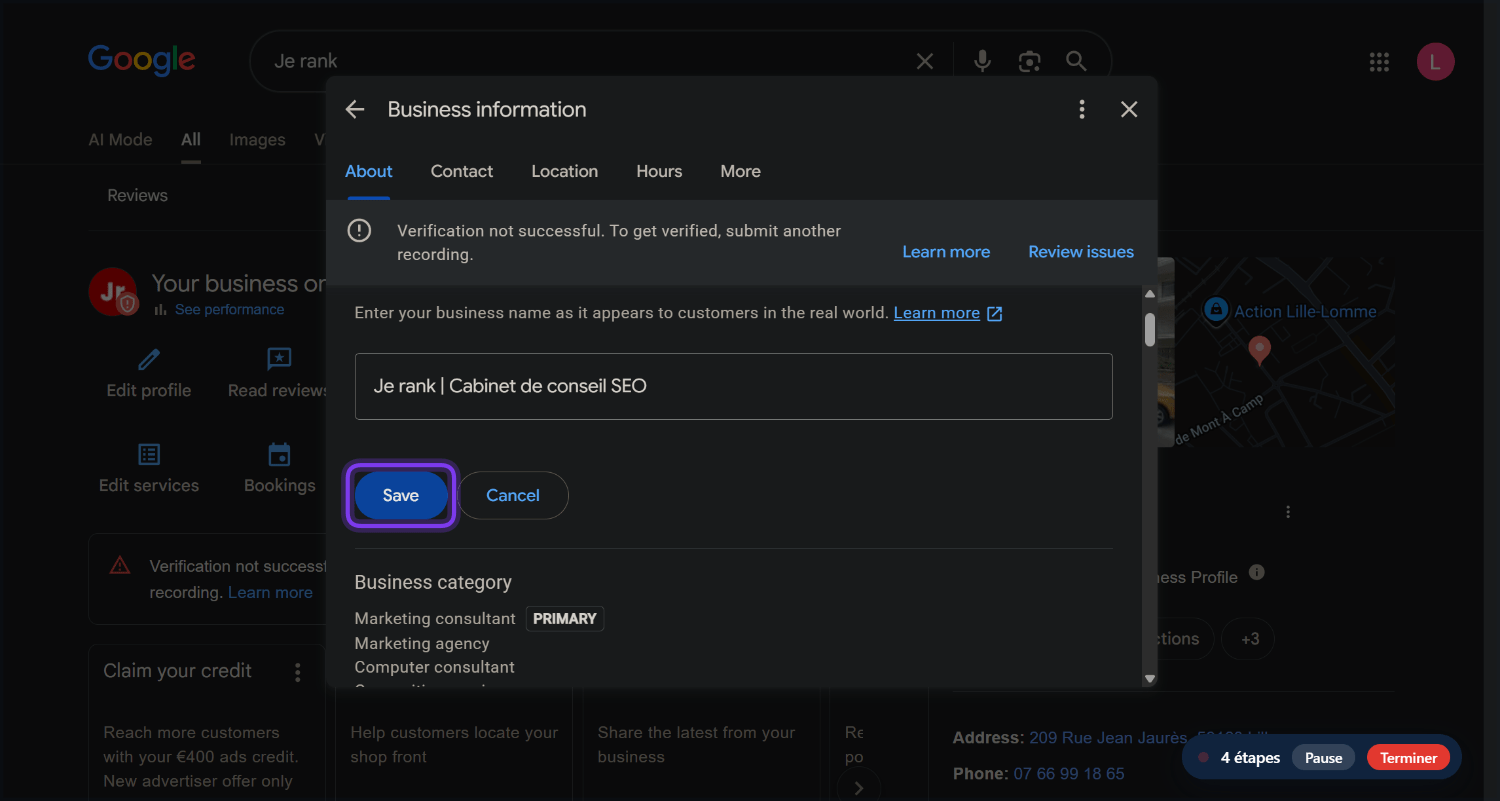1500x801 pixels.
Task: Switch to Images results tab
Action: click(257, 140)
